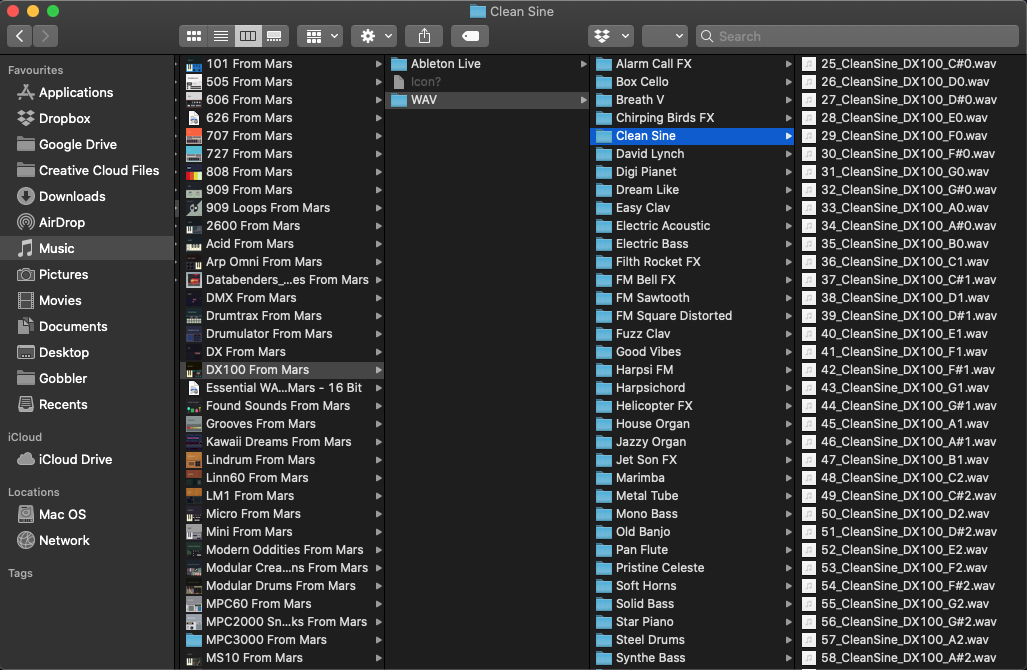The height and width of the screenshot is (670, 1027).
Task: Select 25_CleanSine_DX100_C#0.wav file
Action: pyautogui.click(x=912, y=64)
